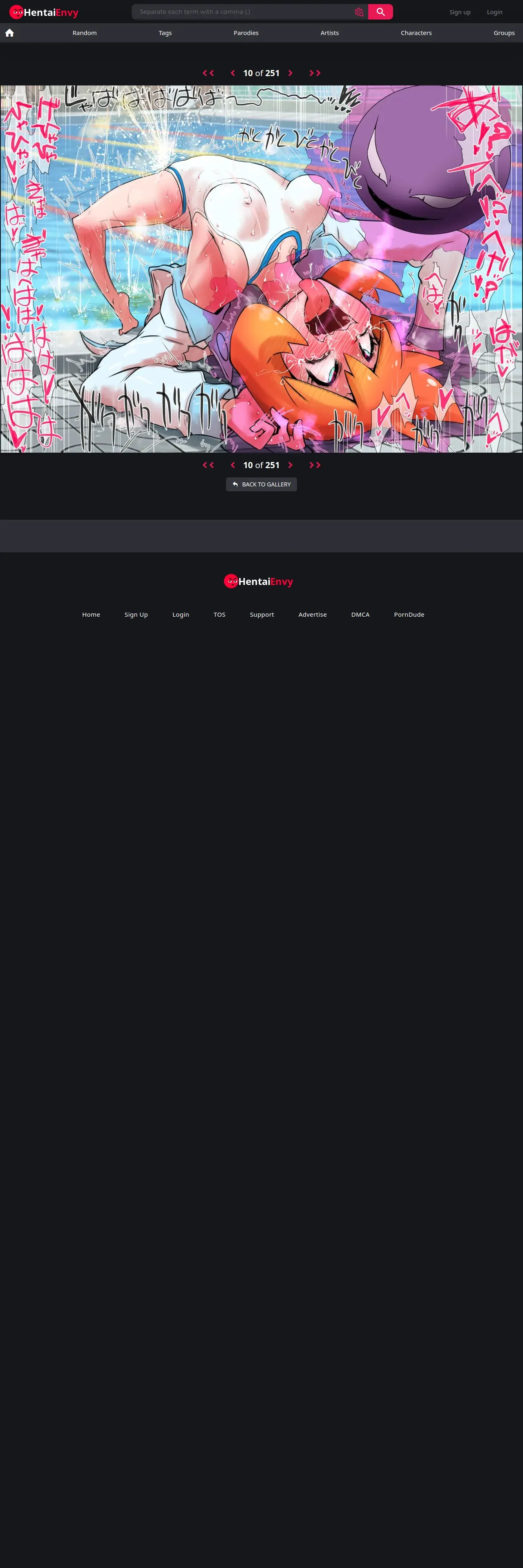Go to next page using top pagination
Screen dimensions: 523x1568
290,73
